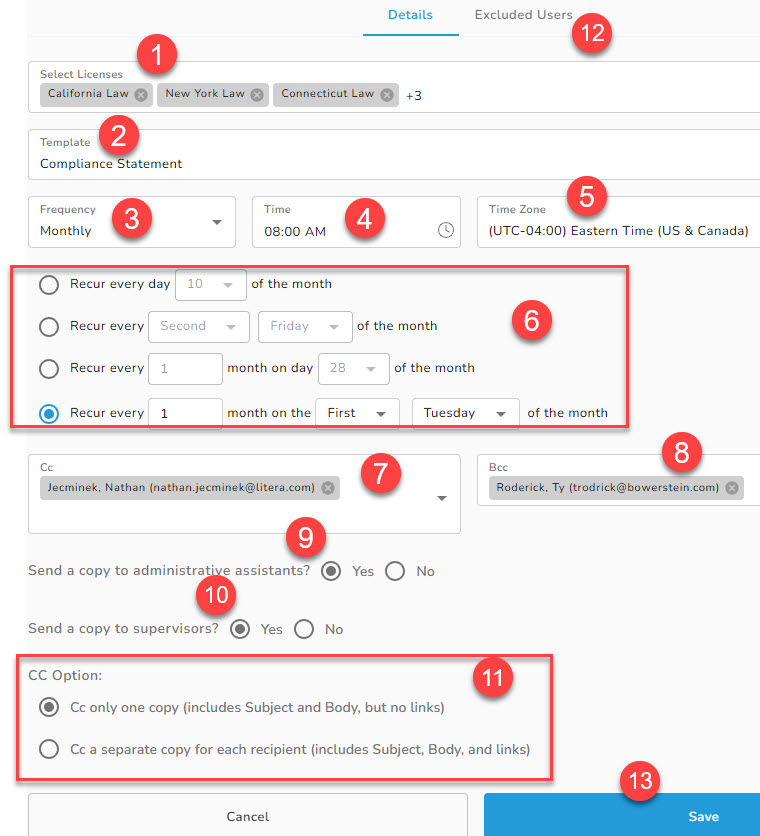Show the +3 additional licenses
This screenshot has height=836, width=760.
[x=414, y=96]
